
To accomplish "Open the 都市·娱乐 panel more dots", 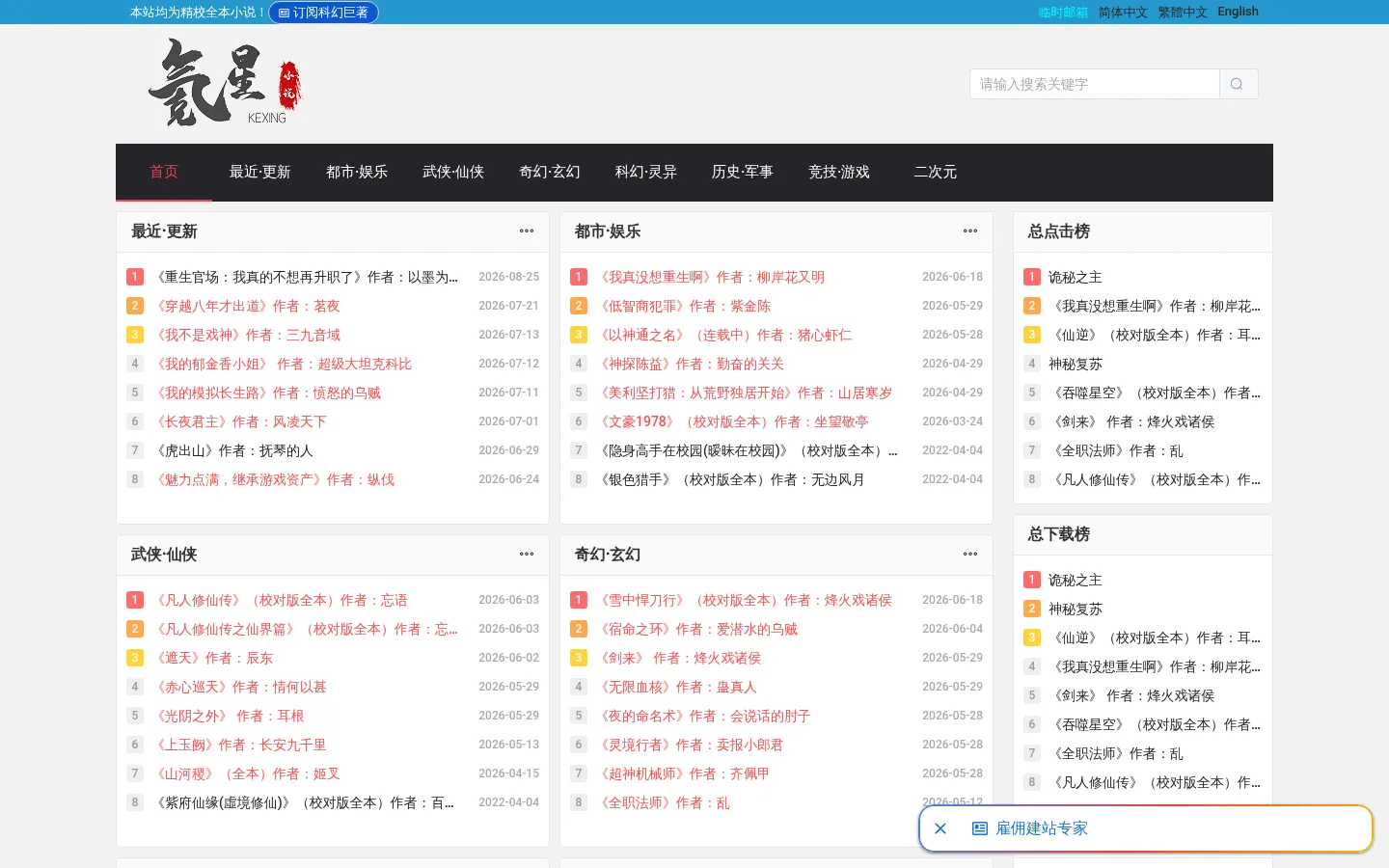I will [970, 231].
